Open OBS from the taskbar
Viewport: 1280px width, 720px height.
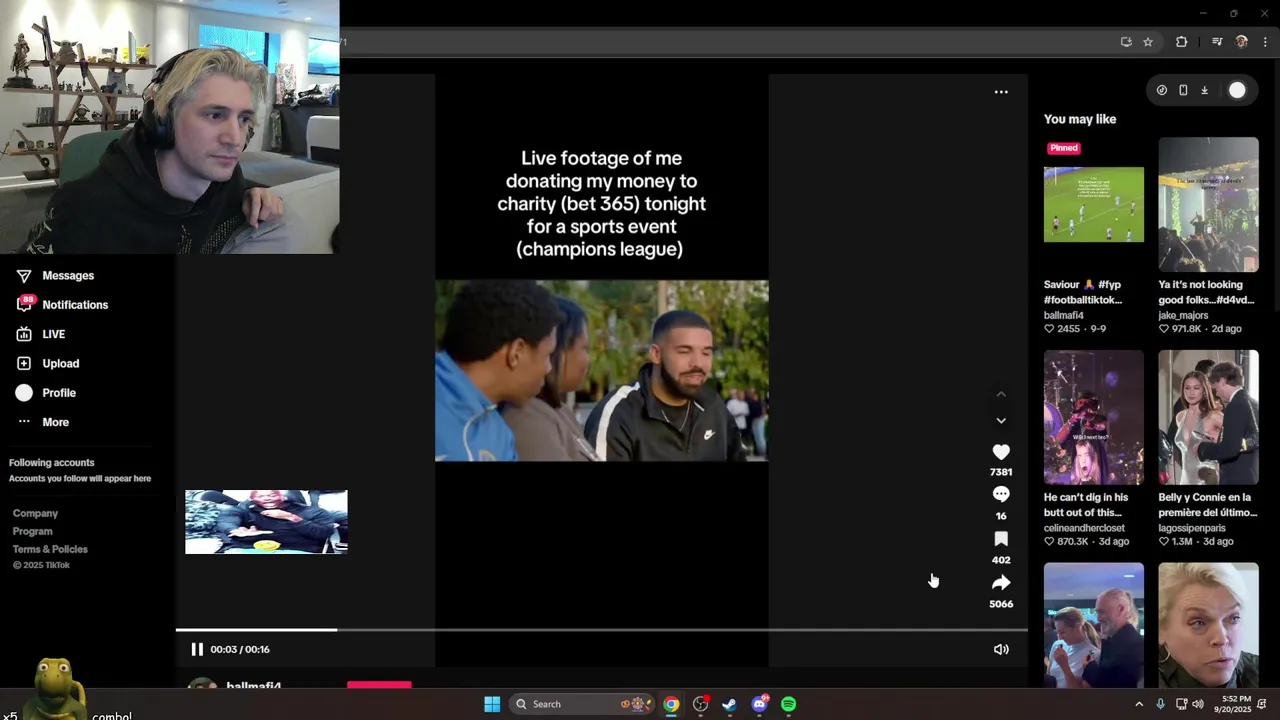pyautogui.click(x=700, y=704)
